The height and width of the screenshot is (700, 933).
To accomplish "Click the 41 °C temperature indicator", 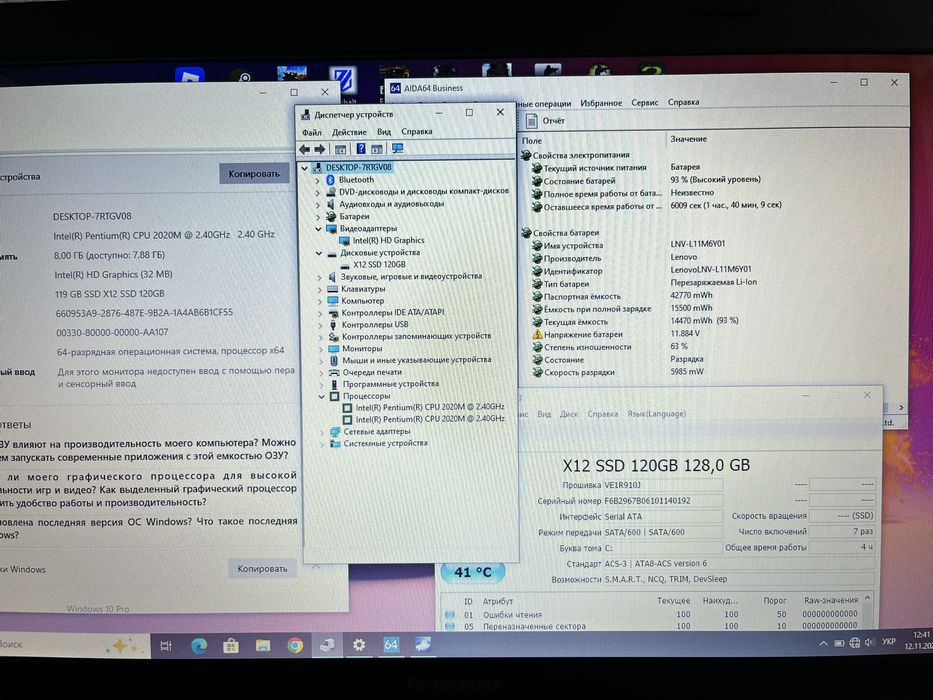I will 472,572.
